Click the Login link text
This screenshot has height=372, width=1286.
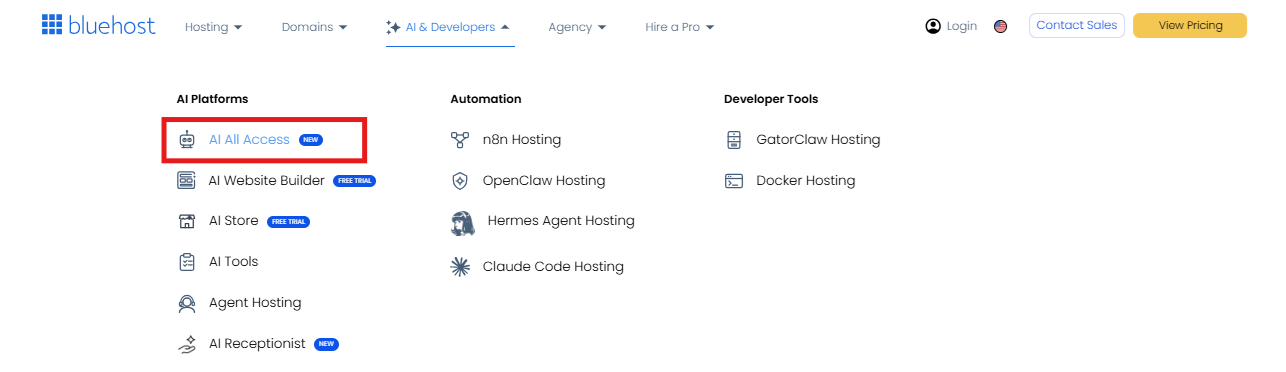[x=961, y=27]
